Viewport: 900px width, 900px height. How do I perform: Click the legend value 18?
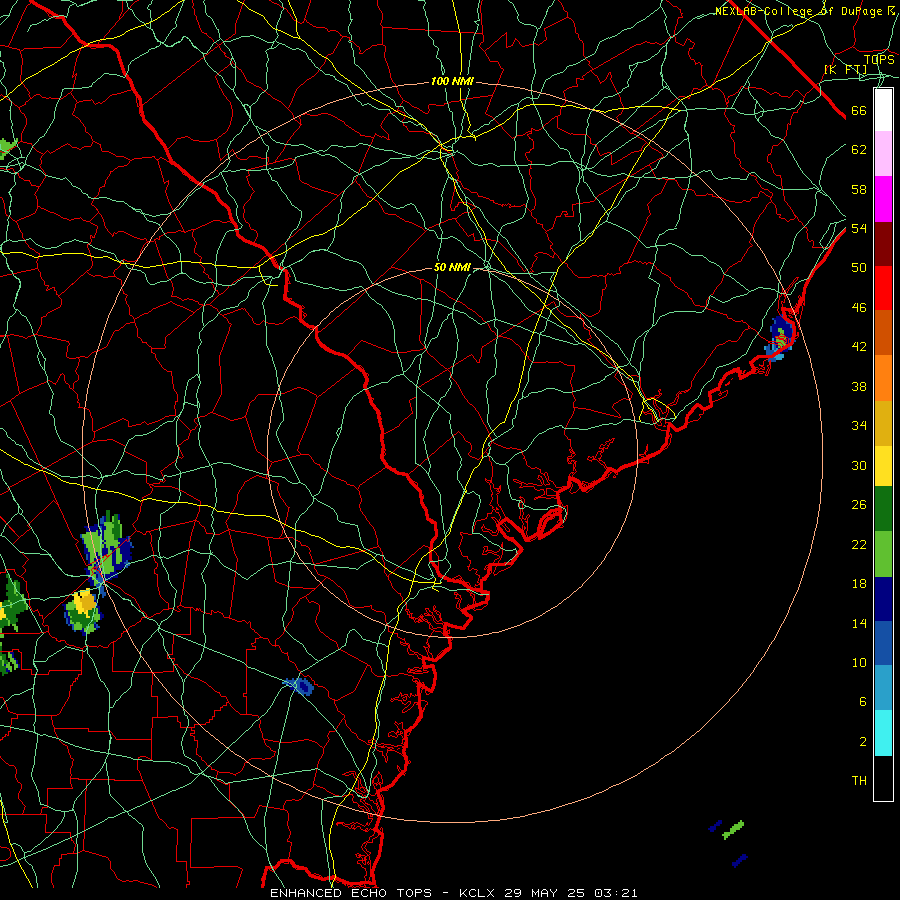tap(859, 584)
